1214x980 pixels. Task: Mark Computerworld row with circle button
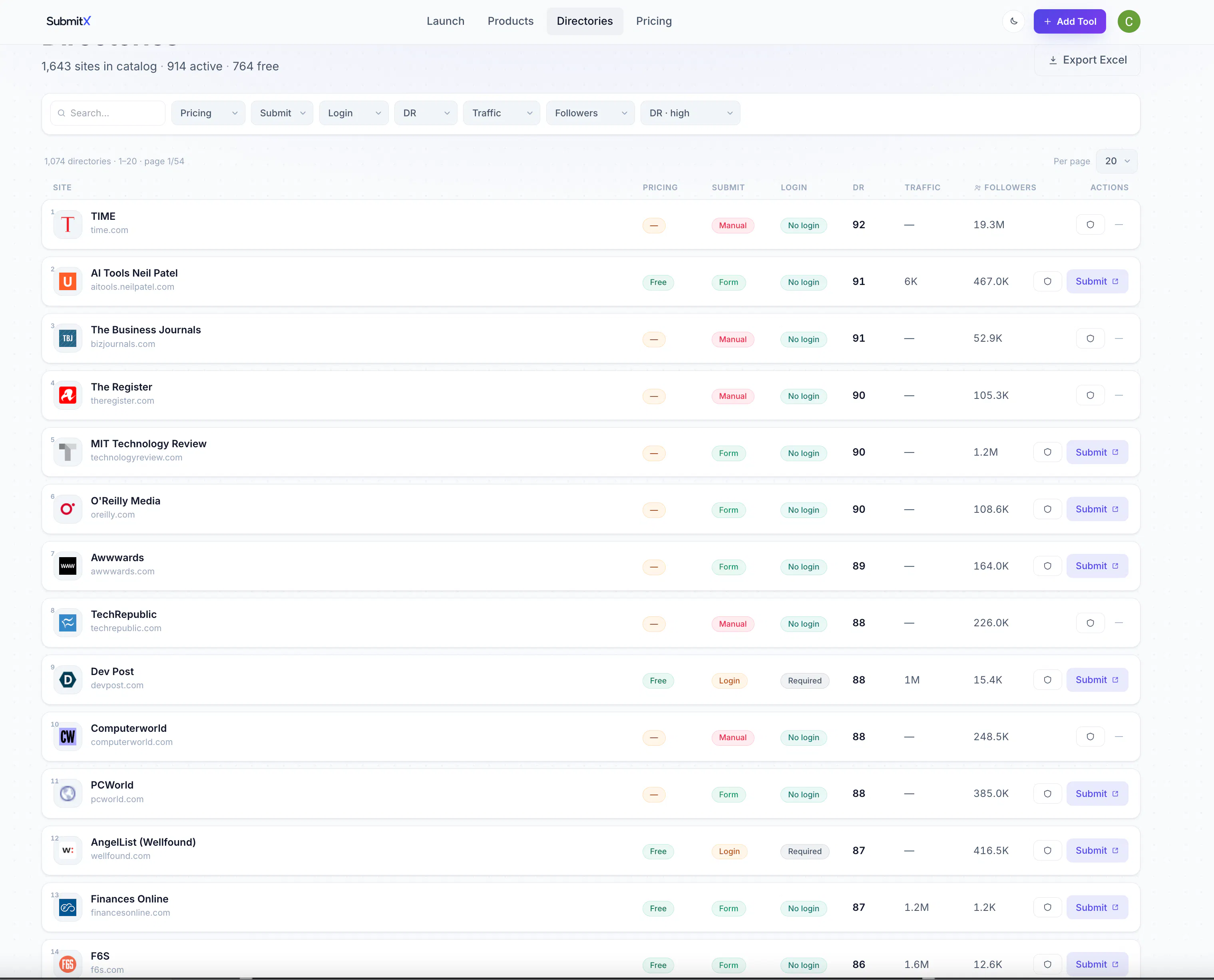click(1091, 737)
